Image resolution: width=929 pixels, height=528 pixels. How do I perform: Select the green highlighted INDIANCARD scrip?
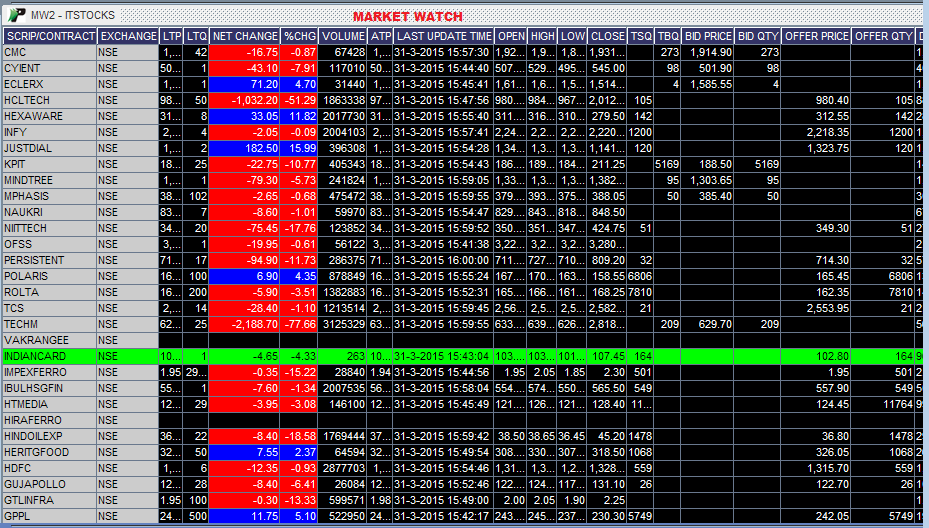click(x=35, y=356)
